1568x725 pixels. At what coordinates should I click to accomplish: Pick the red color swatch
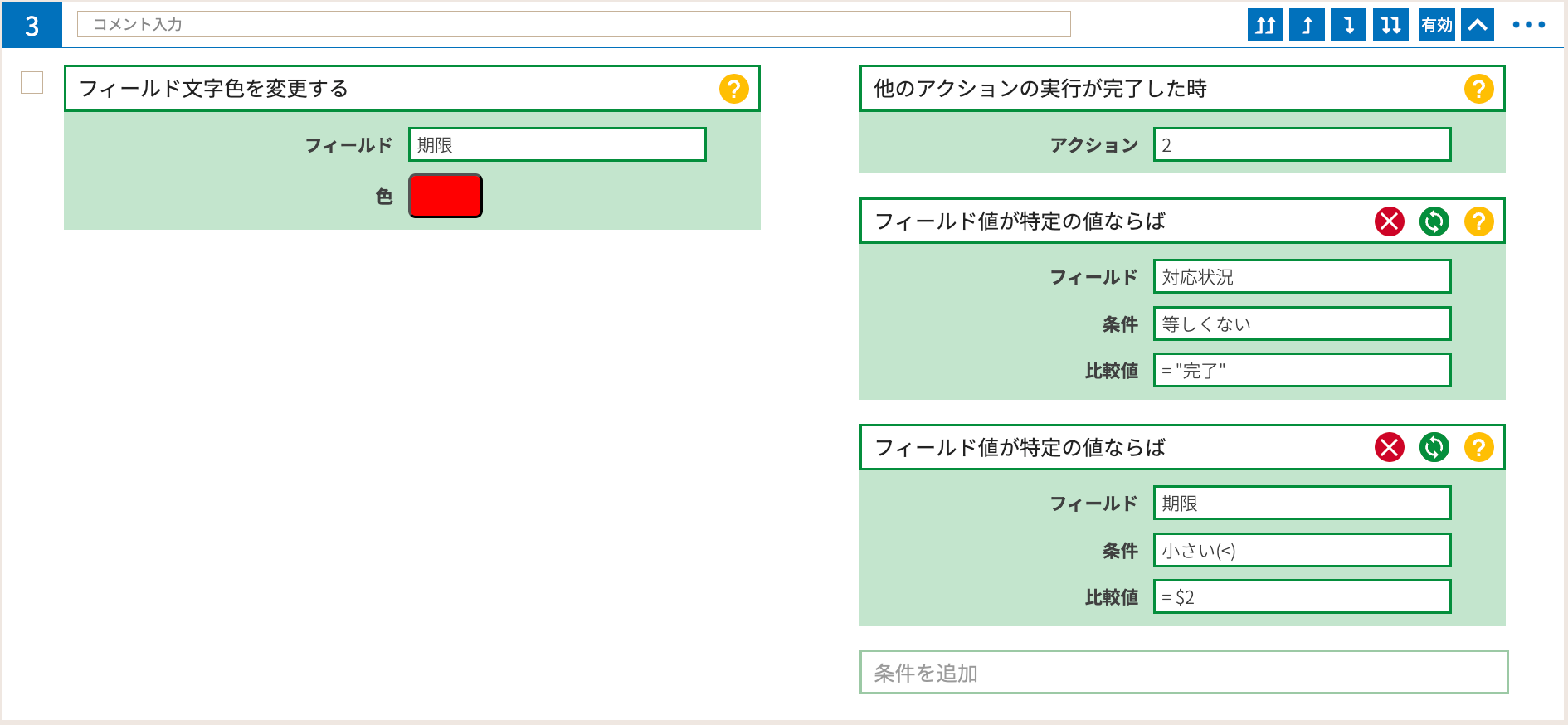point(446,196)
